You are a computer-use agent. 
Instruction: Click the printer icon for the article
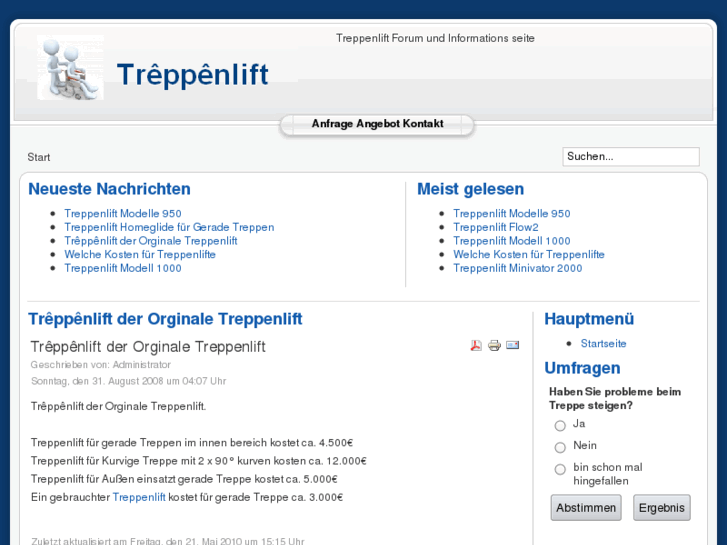coord(494,346)
